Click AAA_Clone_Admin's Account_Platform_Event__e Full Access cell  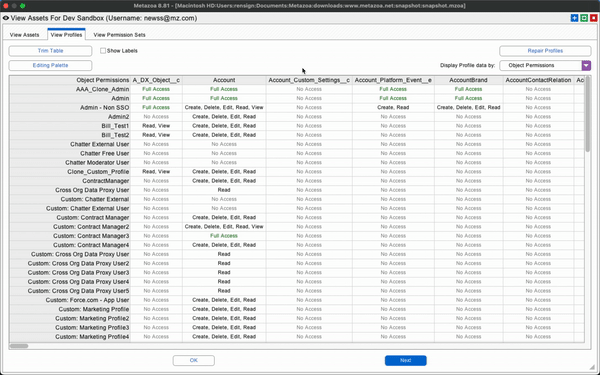click(393, 89)
